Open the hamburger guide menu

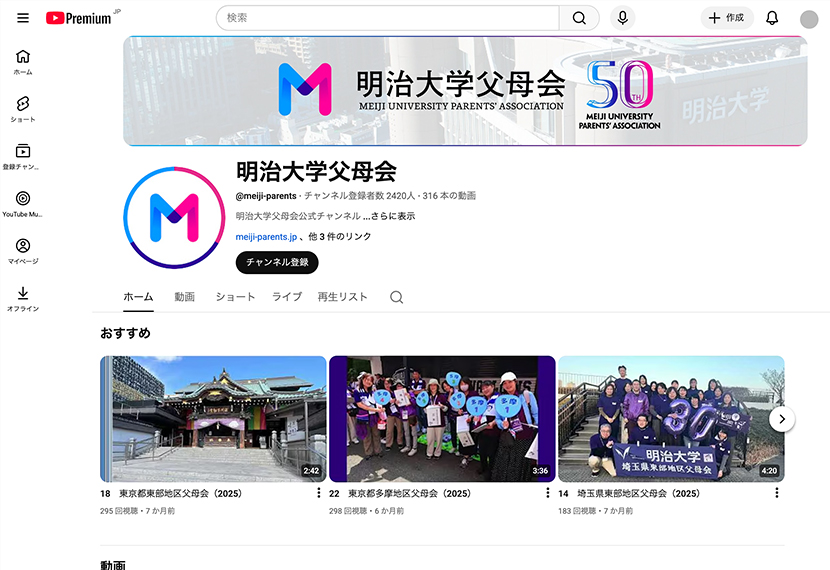point(23,18)
